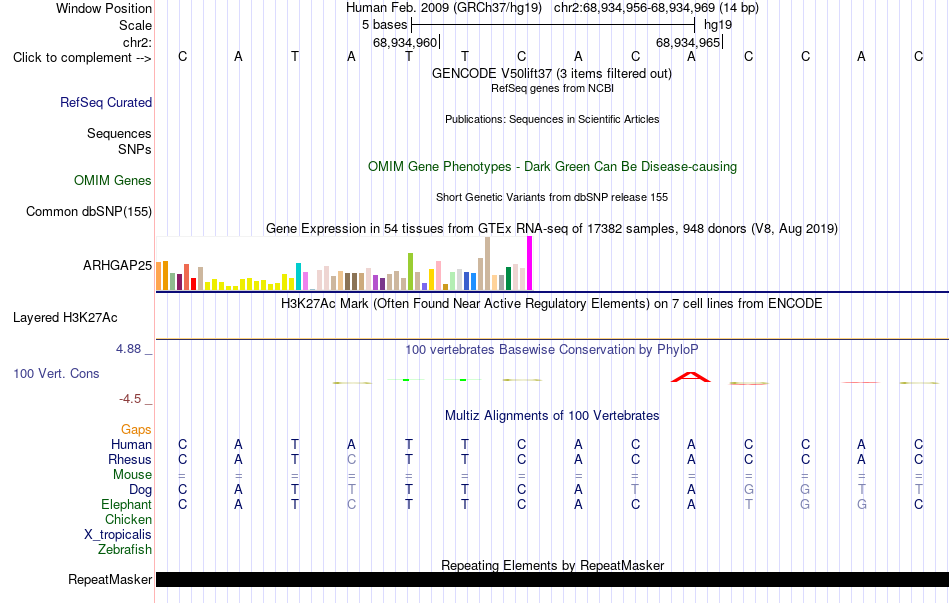Click the black RepeatMasker element bar
The image size is (950, 603).
(x=552, y=579)
